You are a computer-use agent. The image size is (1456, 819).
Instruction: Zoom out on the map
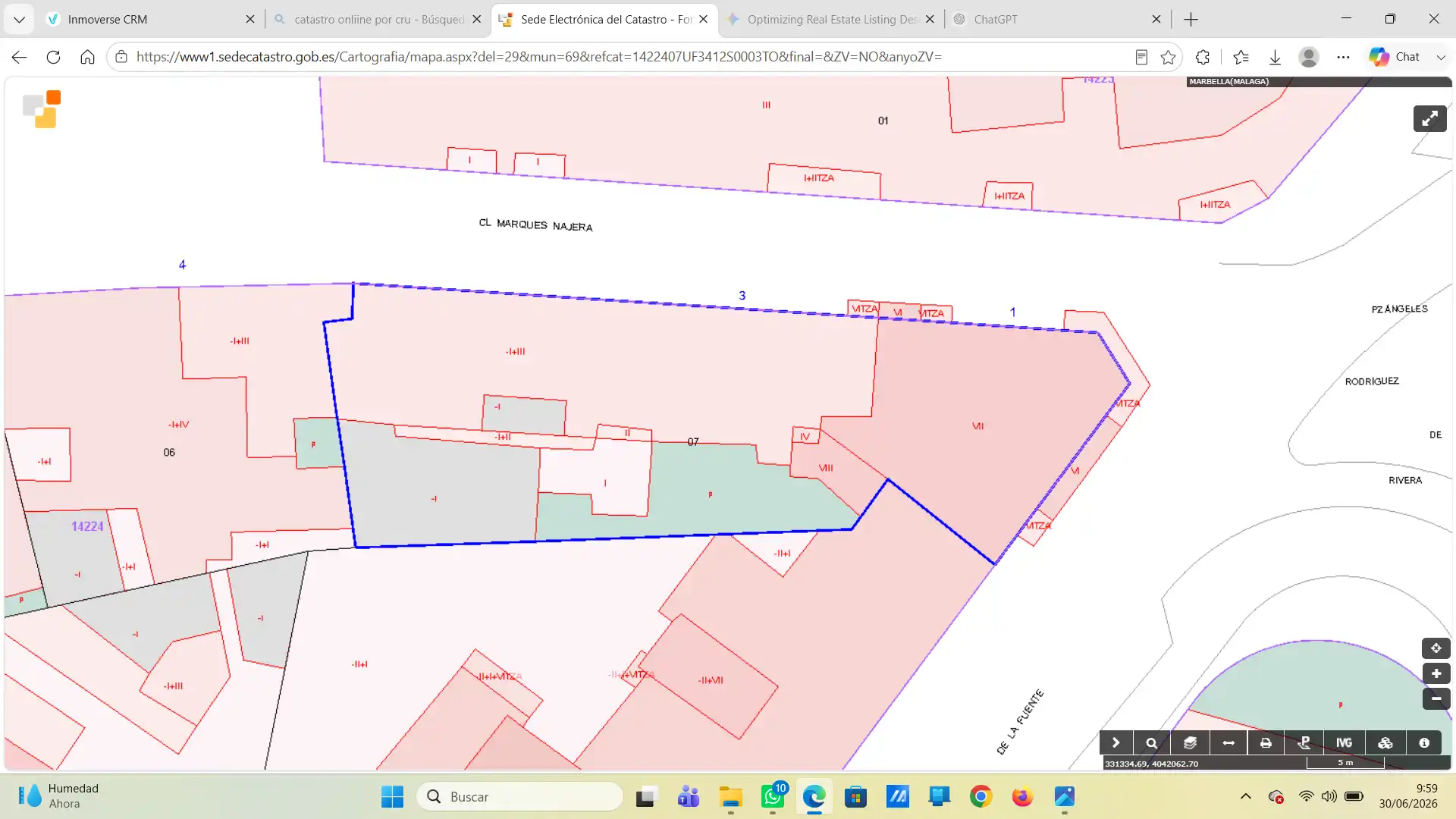click(x=1436, y=698)
